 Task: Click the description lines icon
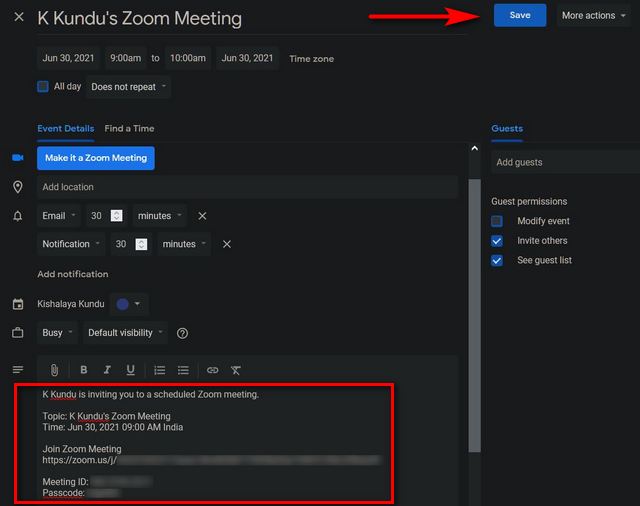18,370
